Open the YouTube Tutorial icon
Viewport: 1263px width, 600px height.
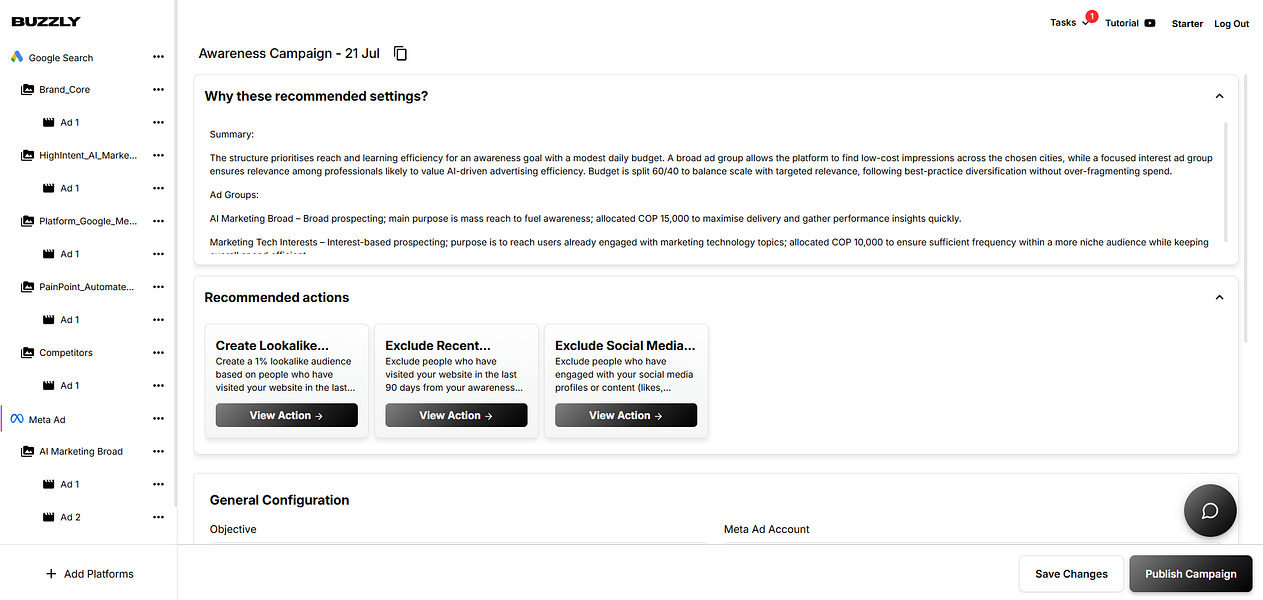1150,23
